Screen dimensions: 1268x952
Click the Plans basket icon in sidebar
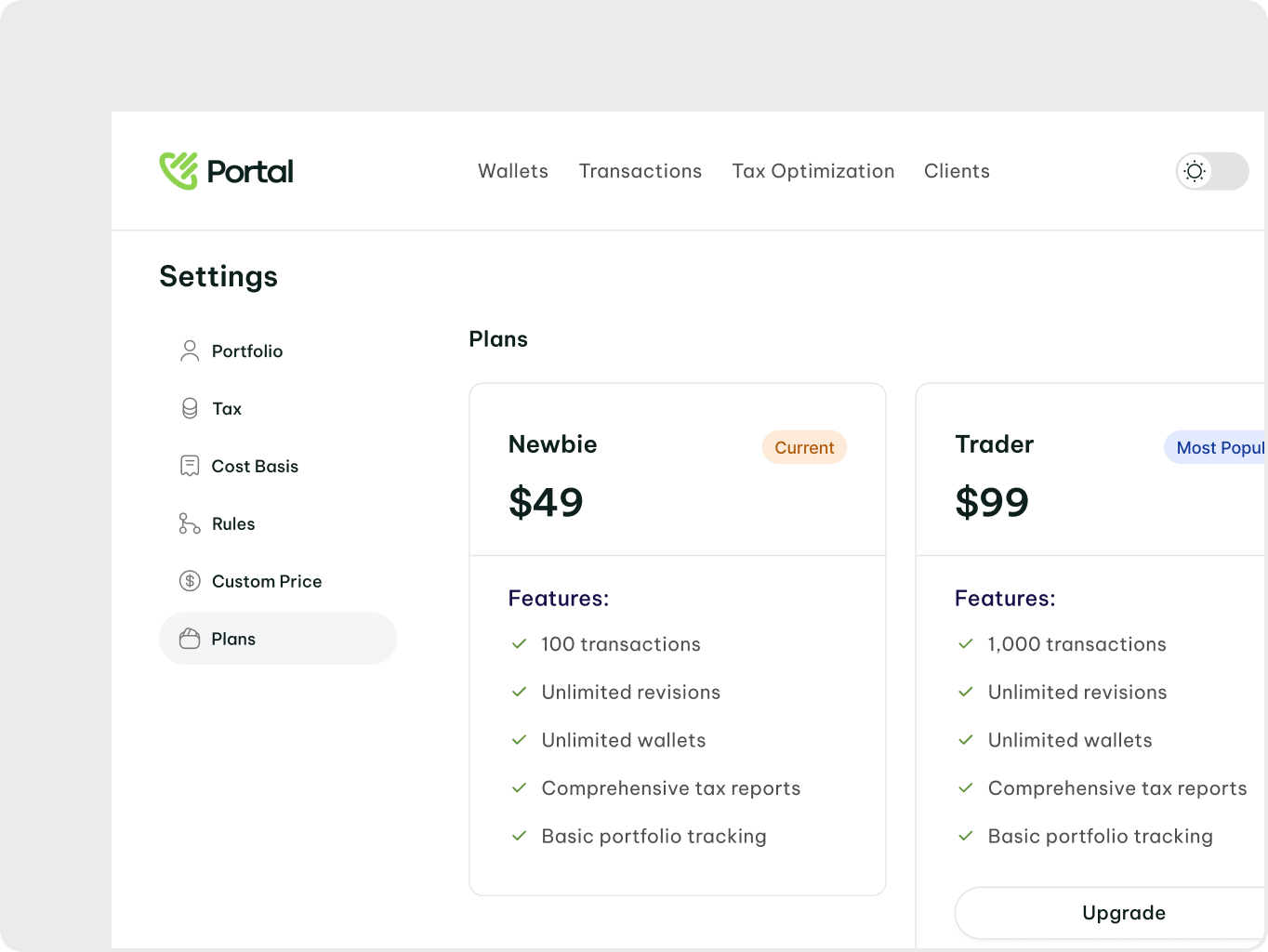(x=189, y=639)
